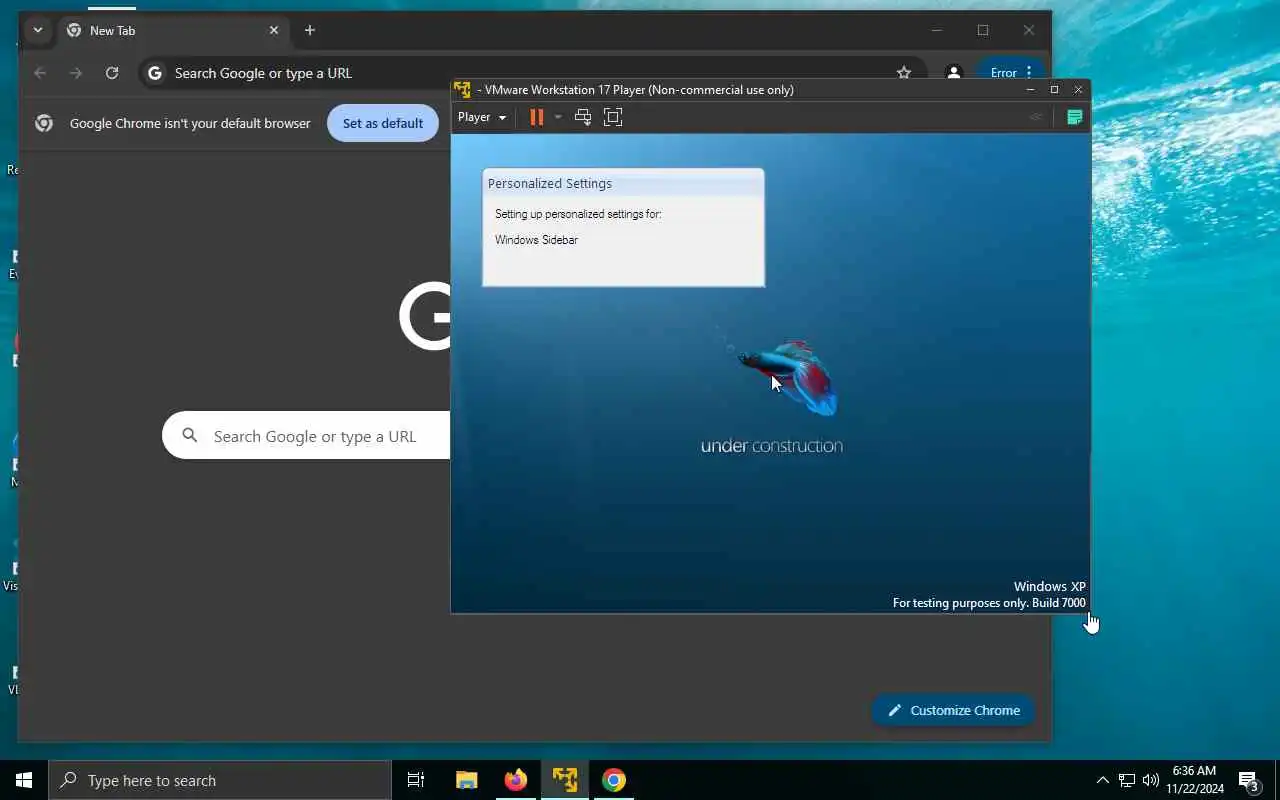1280x800 pixels.
Task: Open Task View on the taskbar
Action: click(x=416, y=780)
